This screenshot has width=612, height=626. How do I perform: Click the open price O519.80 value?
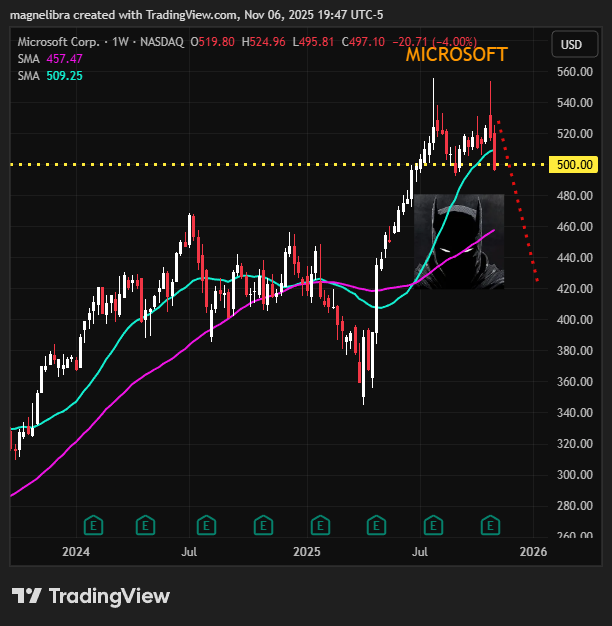[212, 42]
